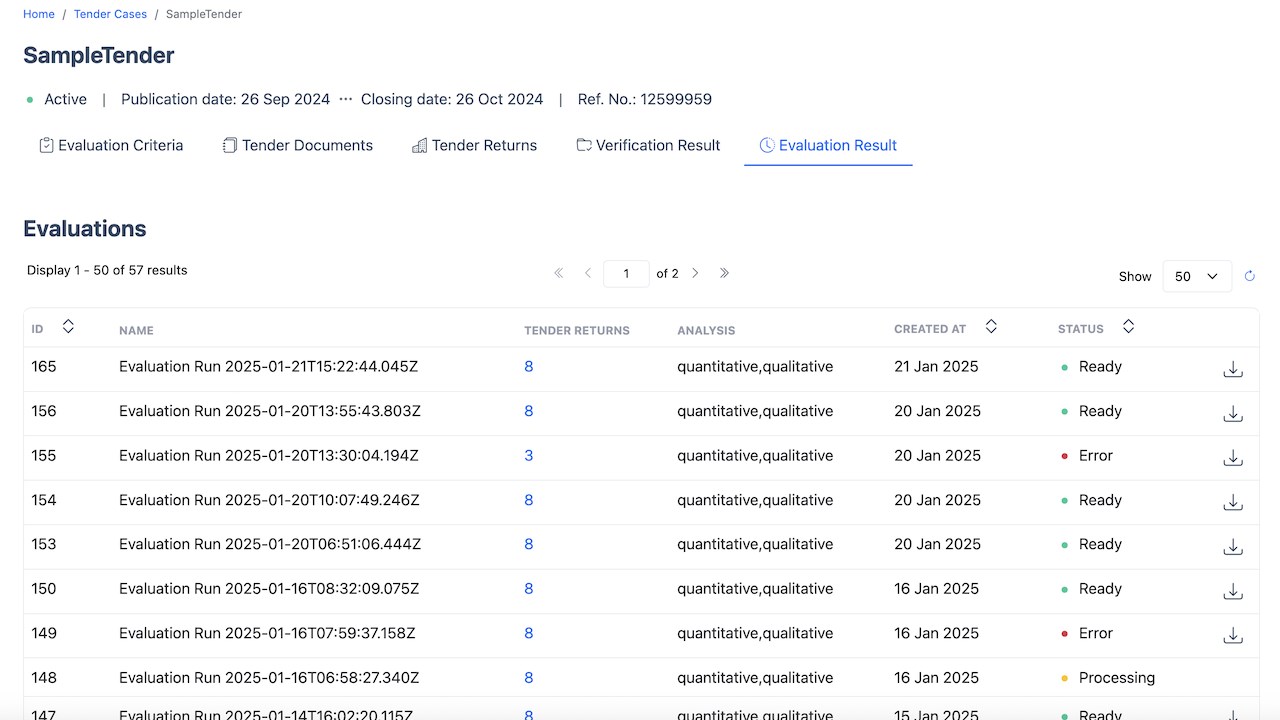Download results for evaluation 150
This screenshot has width=1280, height=720.
(1233, 591)
